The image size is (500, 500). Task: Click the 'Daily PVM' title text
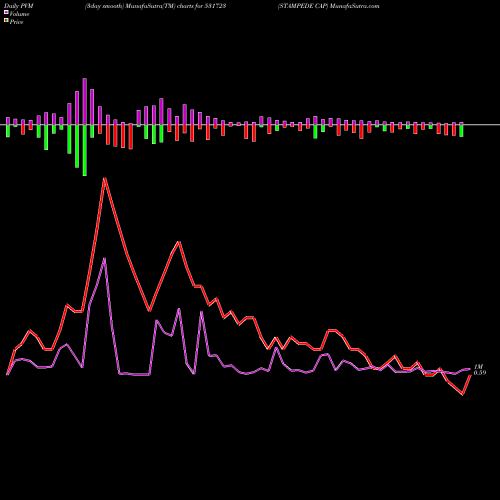click(x=19, y=6)
